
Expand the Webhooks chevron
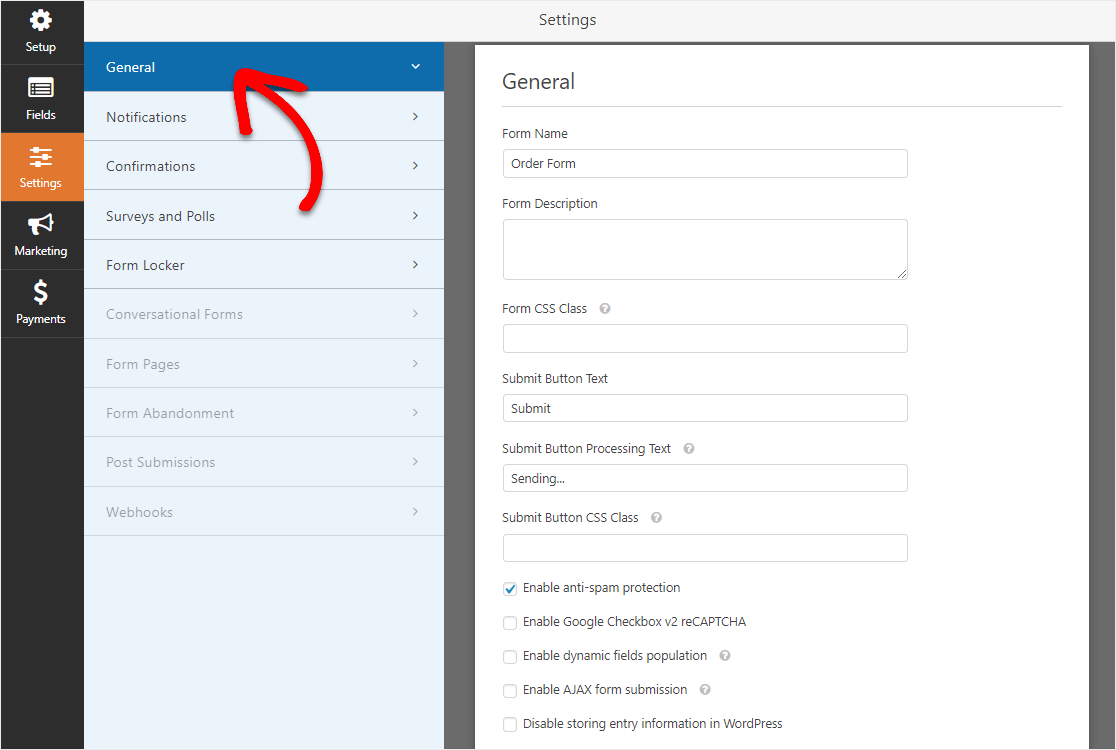tap(416, 512)
